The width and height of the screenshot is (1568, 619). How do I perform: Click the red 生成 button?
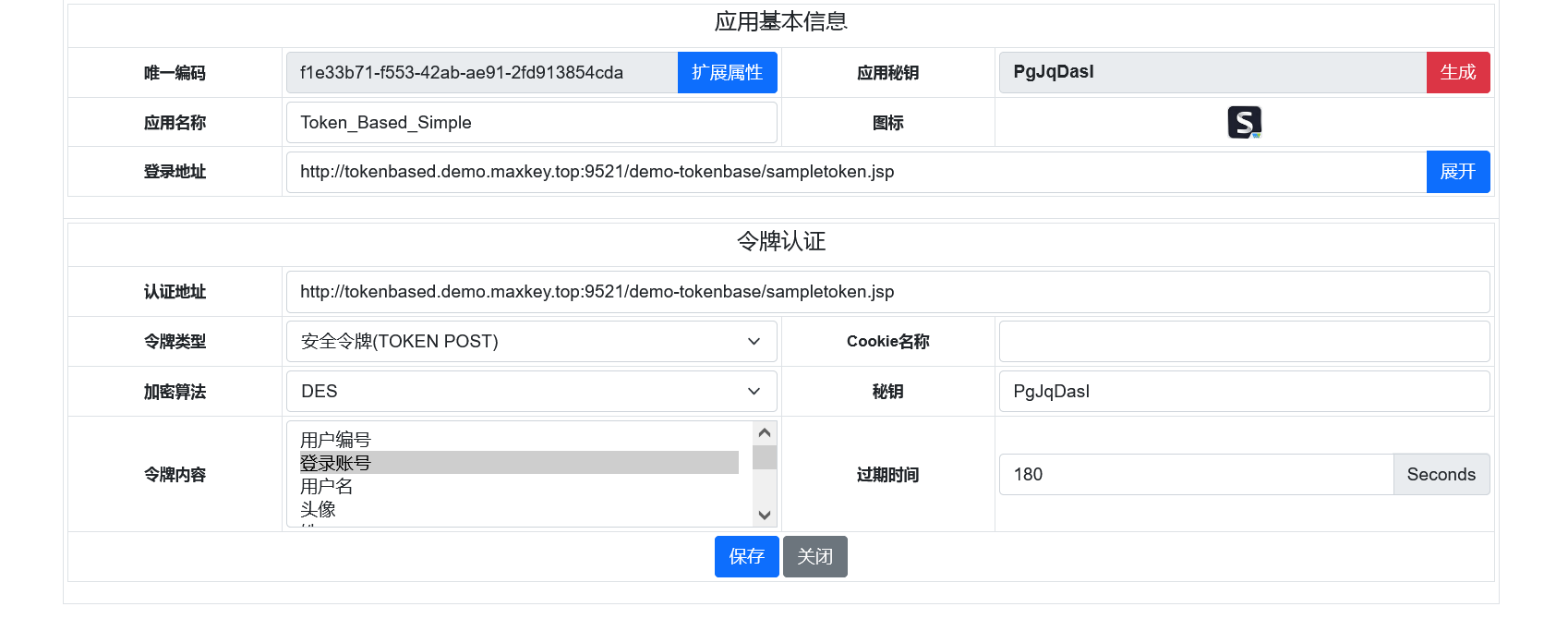1457,73
